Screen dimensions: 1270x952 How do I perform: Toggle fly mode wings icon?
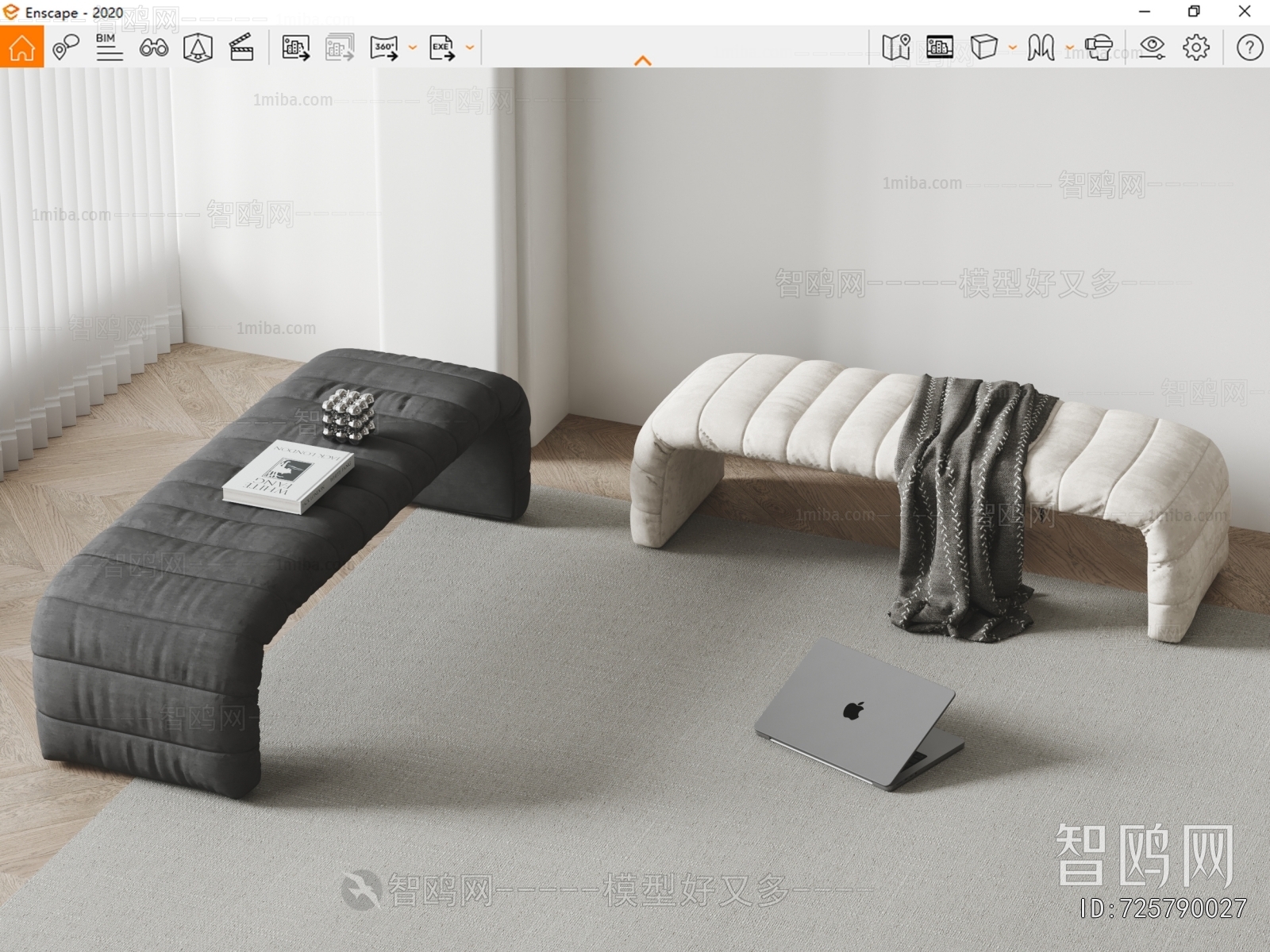pyautogui.click(x=1041, y=48)
